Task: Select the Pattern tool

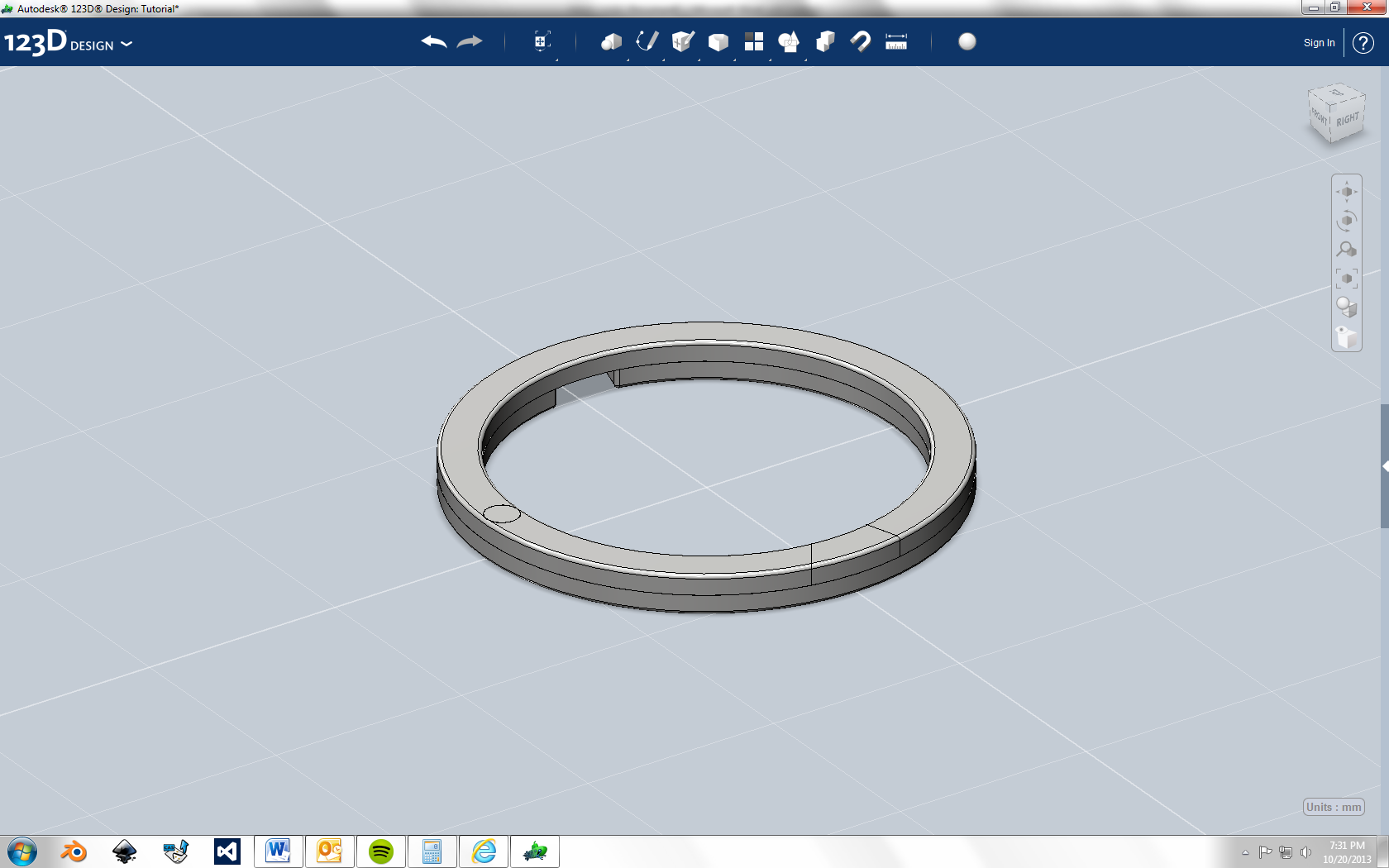Action: [x=753, y=41]
